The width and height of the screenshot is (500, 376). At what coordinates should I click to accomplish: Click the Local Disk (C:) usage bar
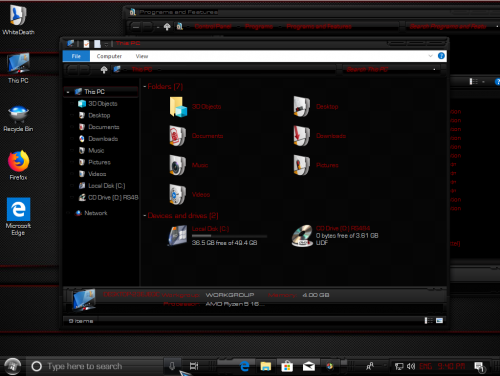229,236
